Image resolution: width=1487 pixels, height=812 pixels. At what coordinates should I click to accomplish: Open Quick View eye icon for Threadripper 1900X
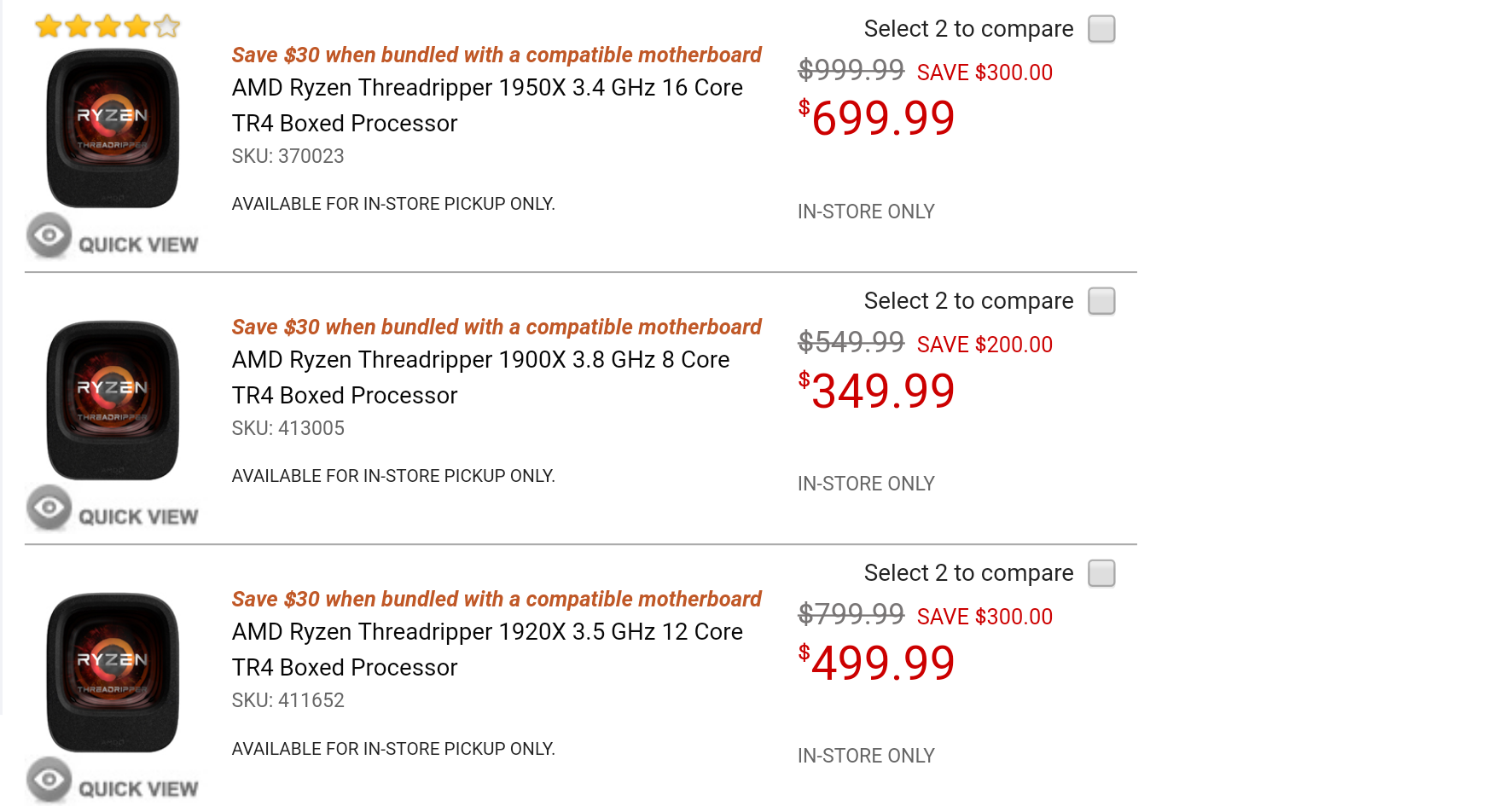(49, 508)
